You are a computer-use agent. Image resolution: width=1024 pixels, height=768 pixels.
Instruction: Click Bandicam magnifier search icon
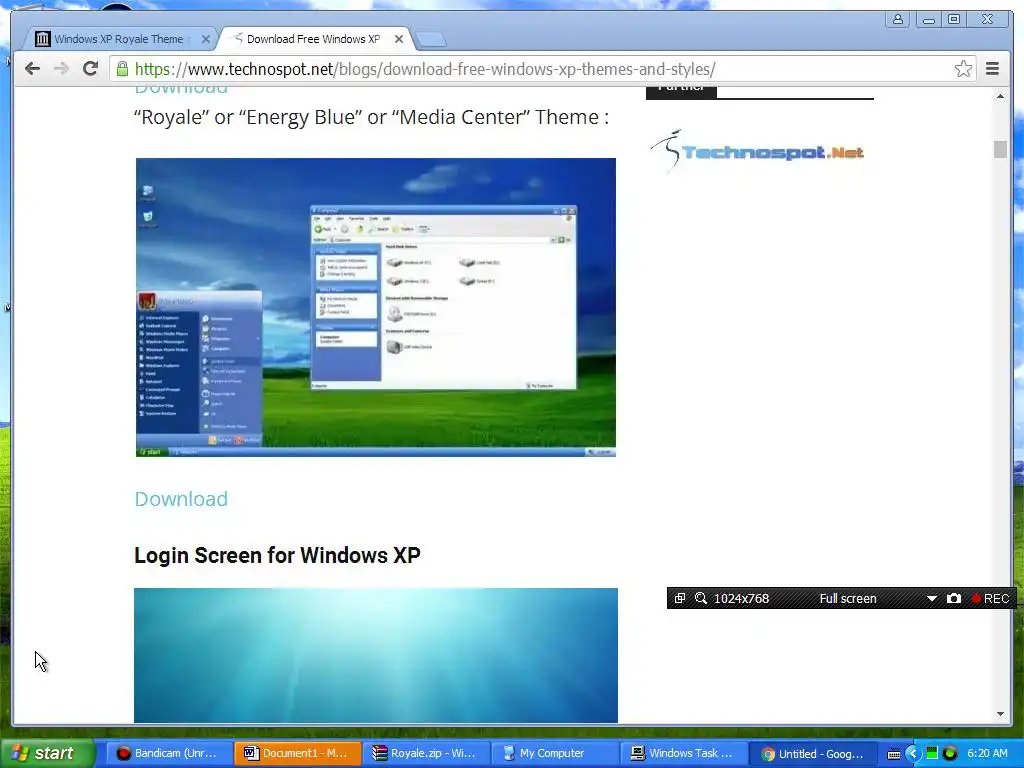(x=701, y=598)
